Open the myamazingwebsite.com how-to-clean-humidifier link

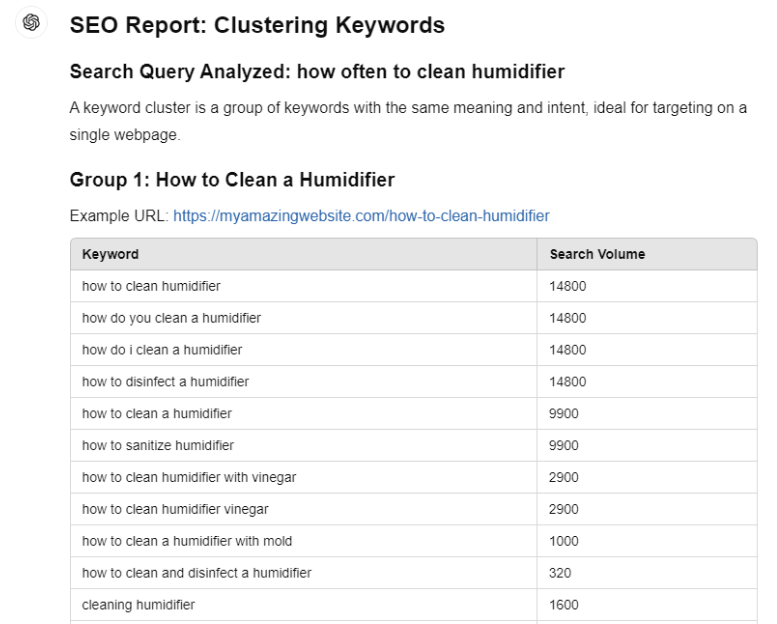(x=361, y=216)
